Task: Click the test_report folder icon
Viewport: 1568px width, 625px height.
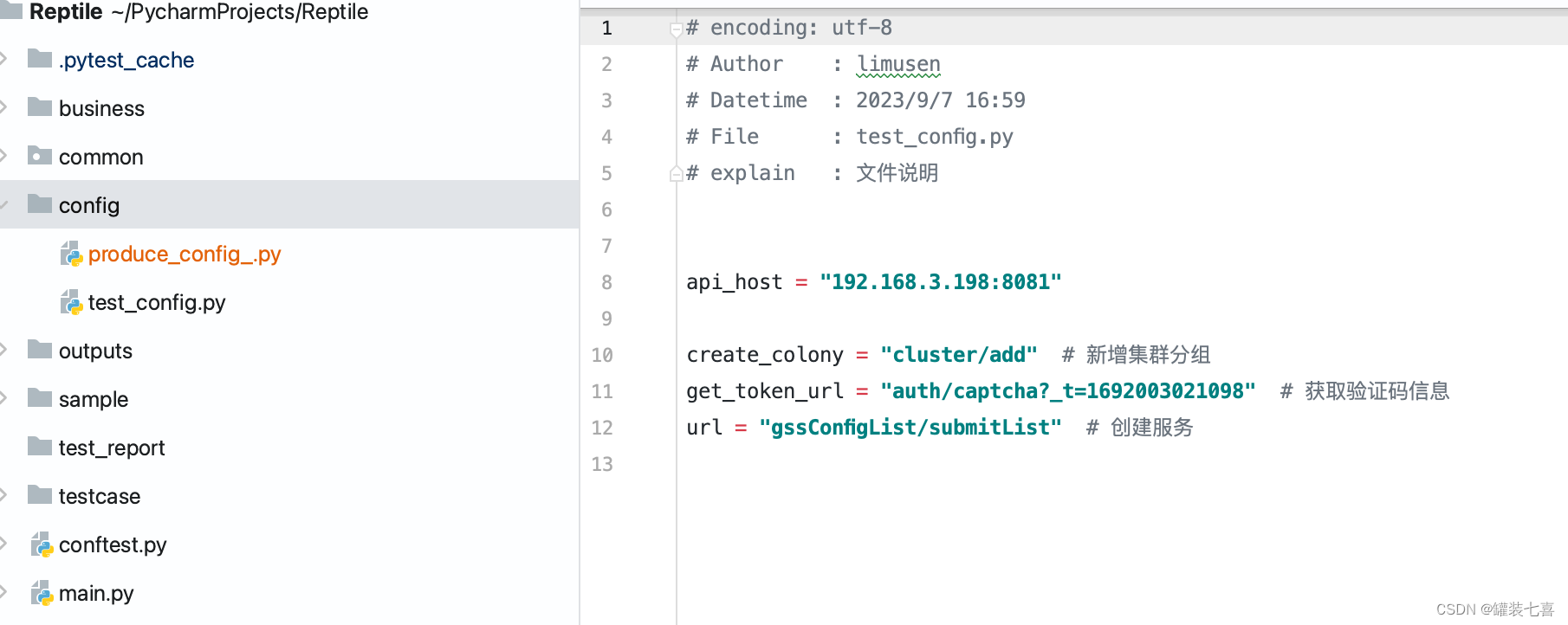Action: [40, 447]
